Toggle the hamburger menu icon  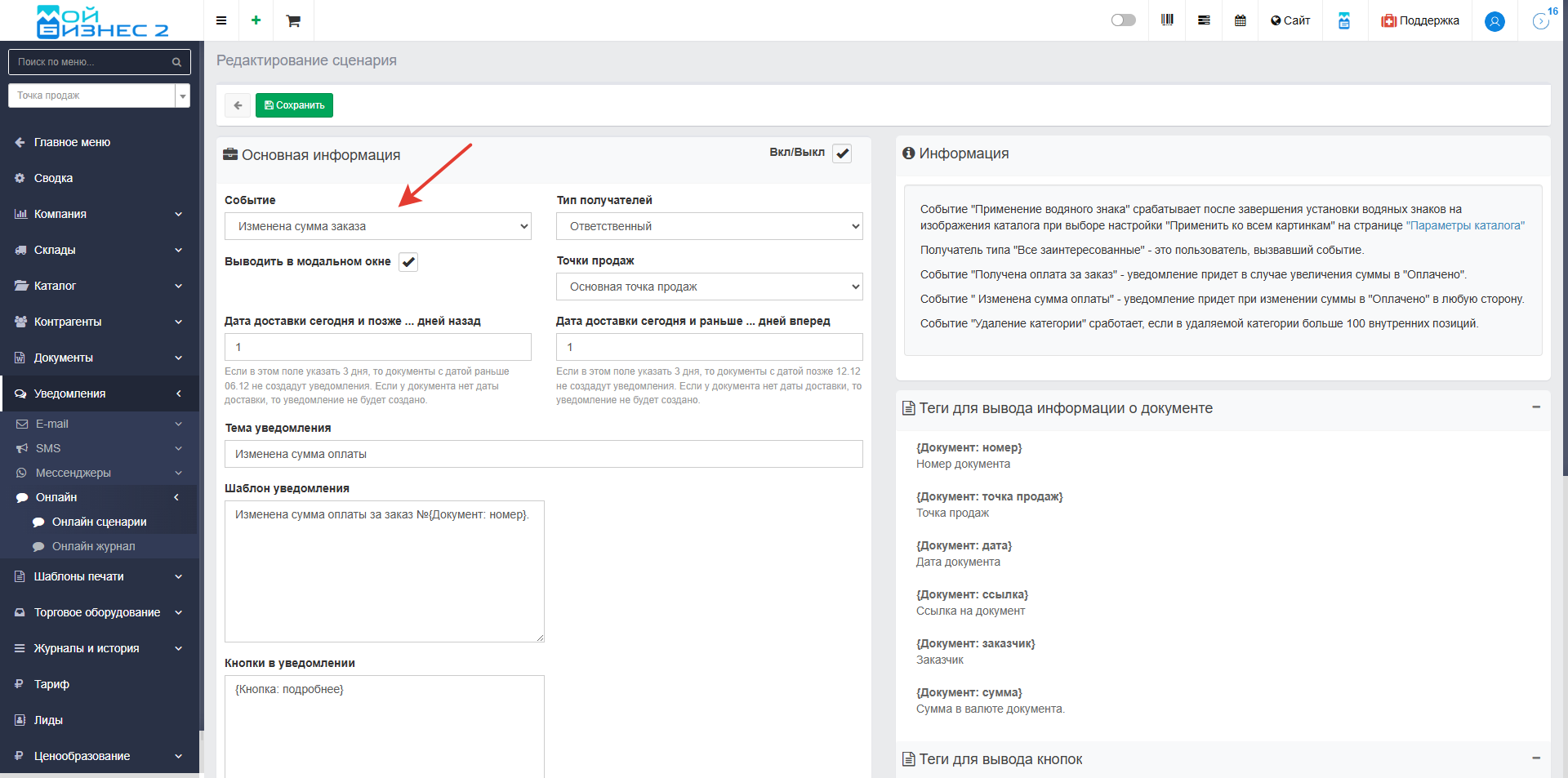pos(221,20)
